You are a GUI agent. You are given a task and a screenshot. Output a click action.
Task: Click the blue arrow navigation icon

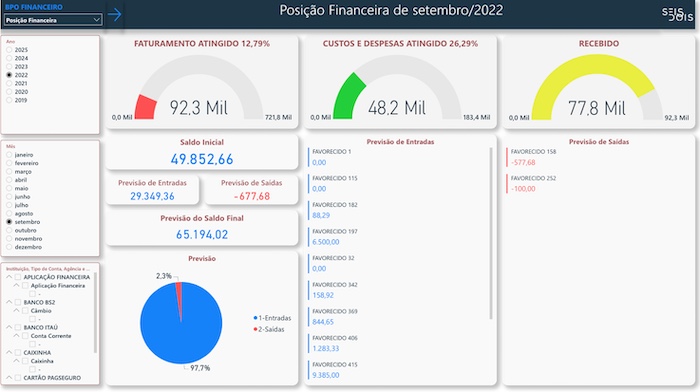(x=115, y=15)
